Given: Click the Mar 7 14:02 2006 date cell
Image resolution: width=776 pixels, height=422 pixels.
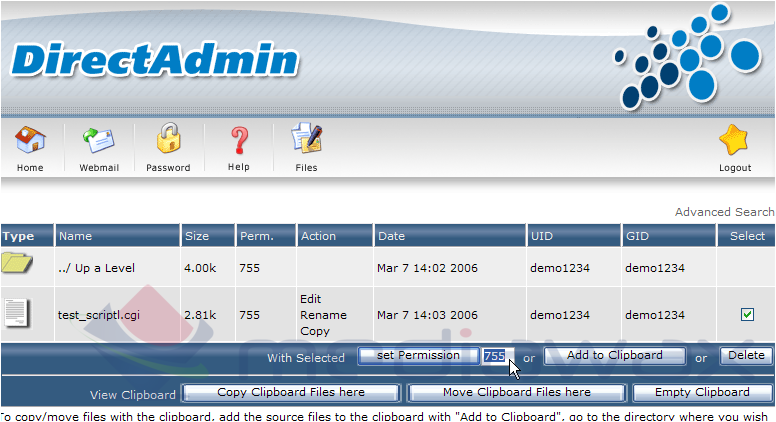Looking at the screenshot, I should [427, 268].
